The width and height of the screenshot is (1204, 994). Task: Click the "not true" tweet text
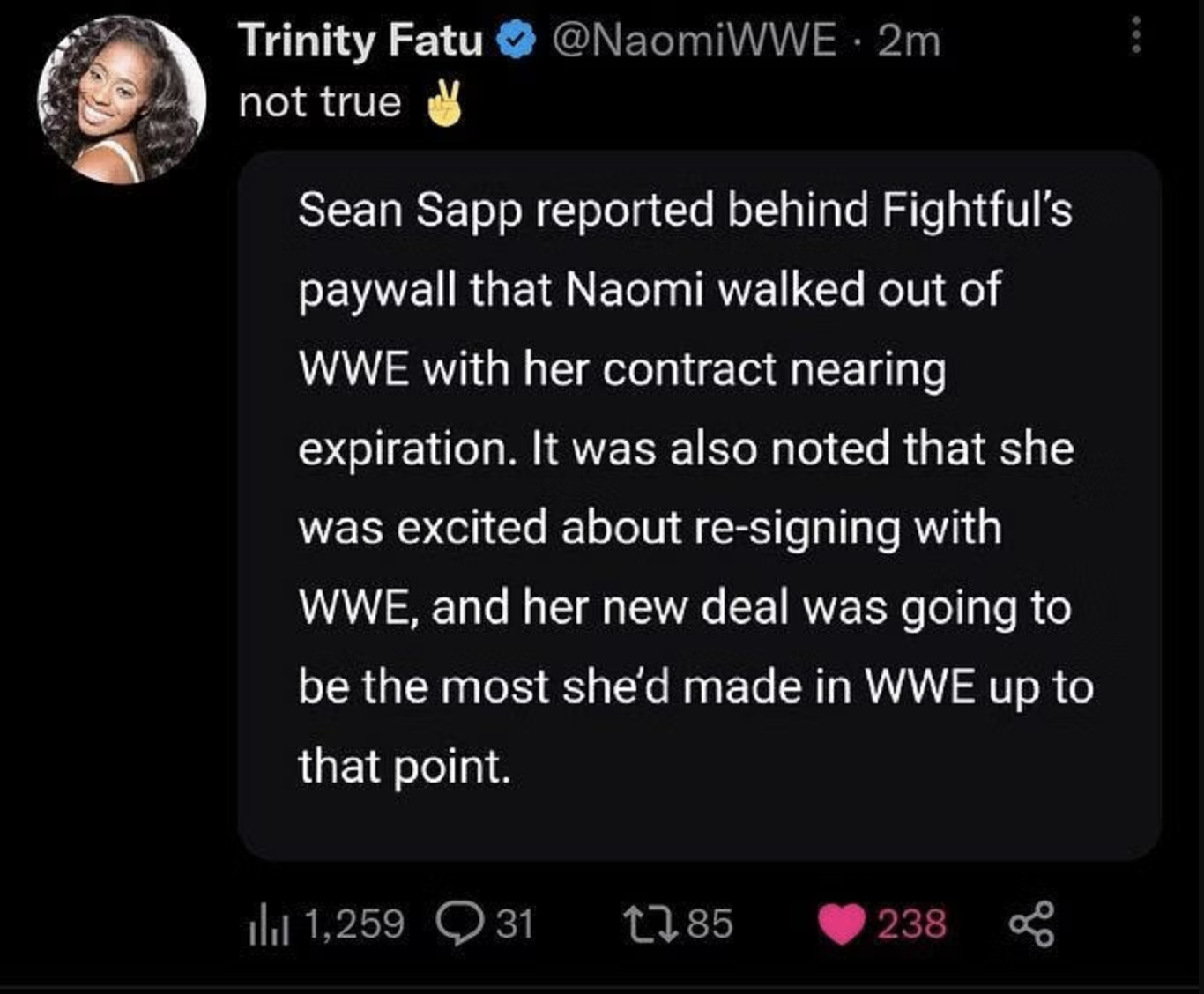click(320, 102)
